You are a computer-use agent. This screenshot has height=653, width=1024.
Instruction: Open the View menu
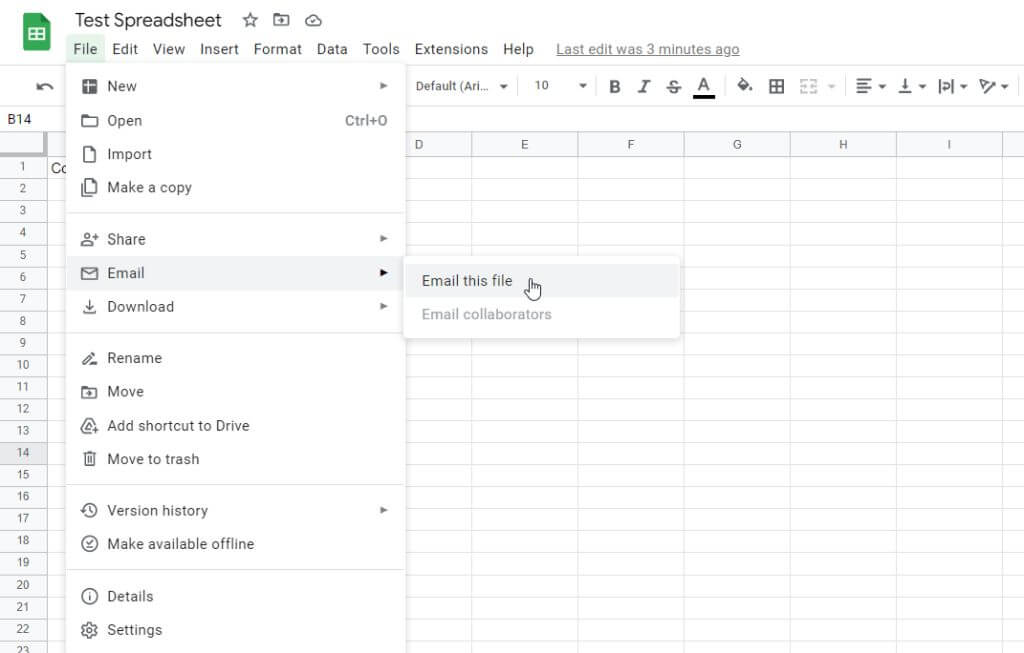tap(168, 49)
